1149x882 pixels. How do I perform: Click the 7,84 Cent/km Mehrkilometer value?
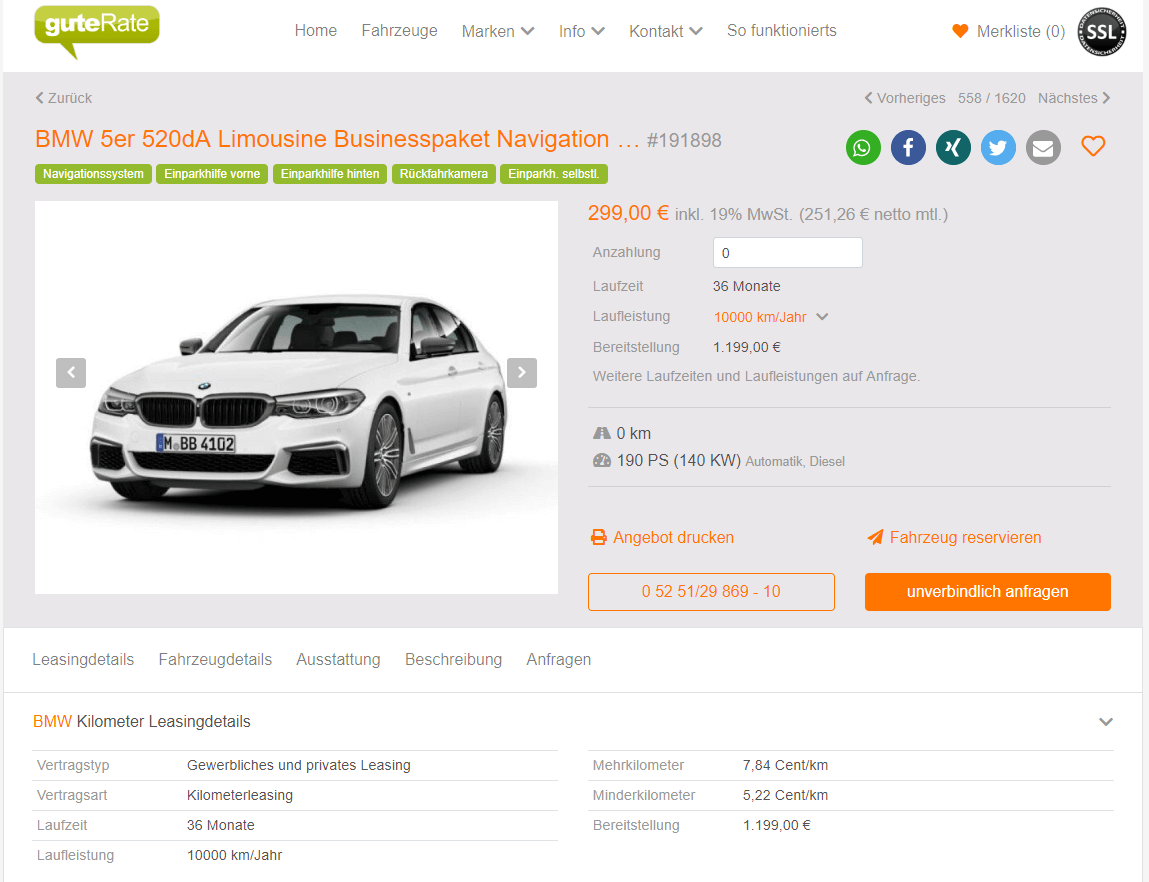click(785, 766)
